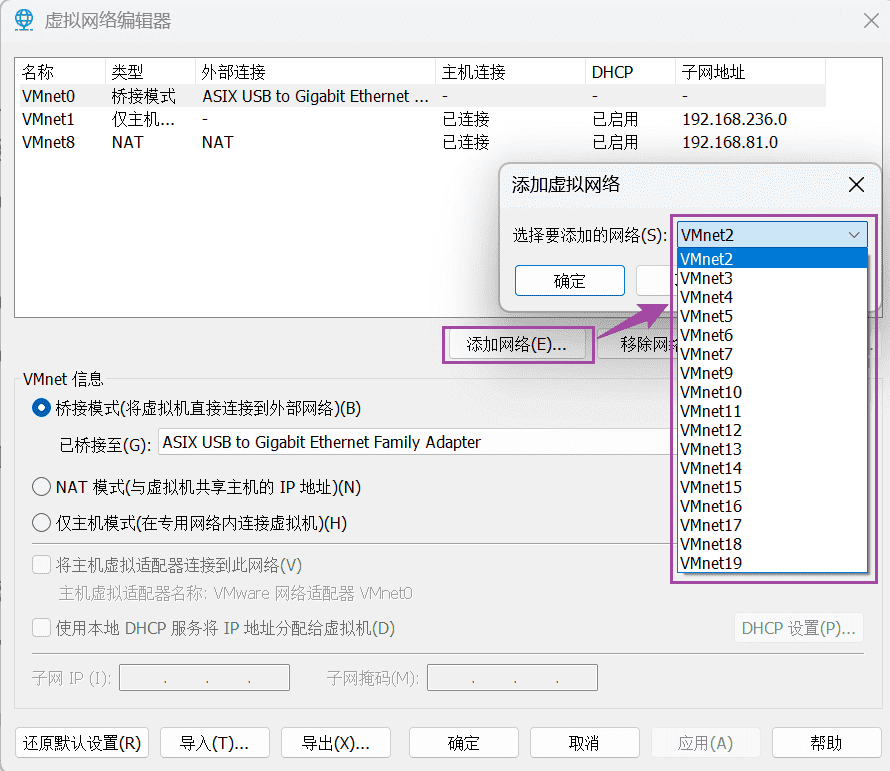Click the 导入(T)... button
This screenshot has height=771, width=890.
[x=213, y=743]
